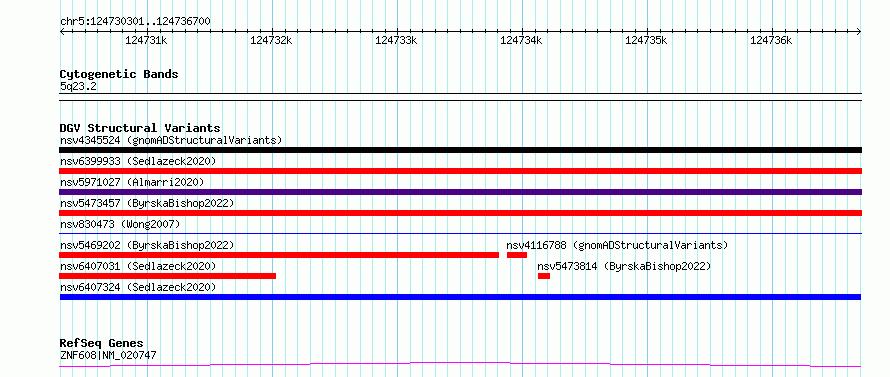Click the 124736k ruler tick label
The image size is (890, 377).
pos(771,40)
